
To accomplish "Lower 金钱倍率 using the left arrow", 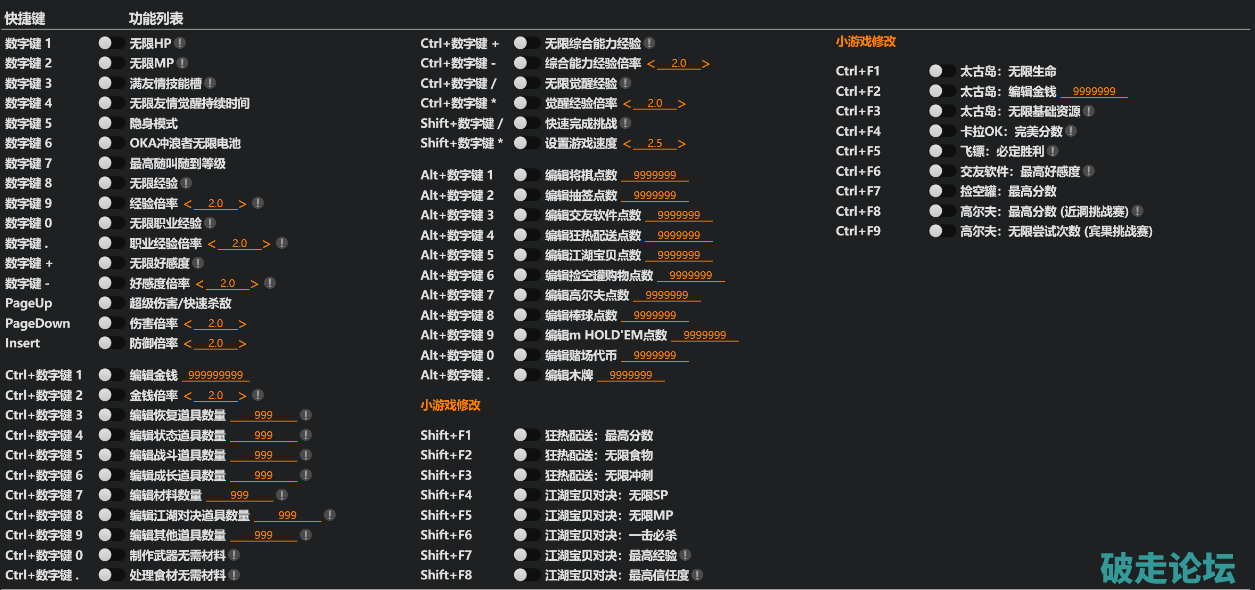I will (187, 396).
